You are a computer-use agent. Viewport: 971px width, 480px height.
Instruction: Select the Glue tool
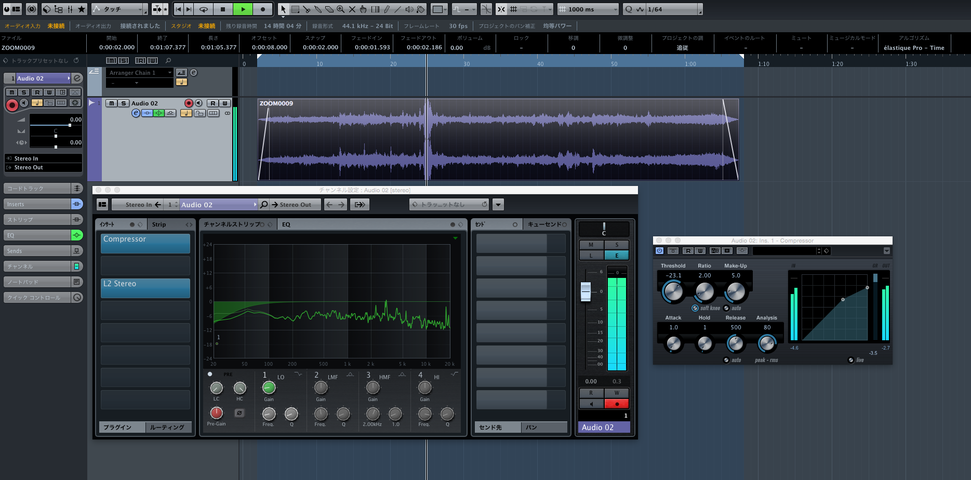(x=318, y=9)
